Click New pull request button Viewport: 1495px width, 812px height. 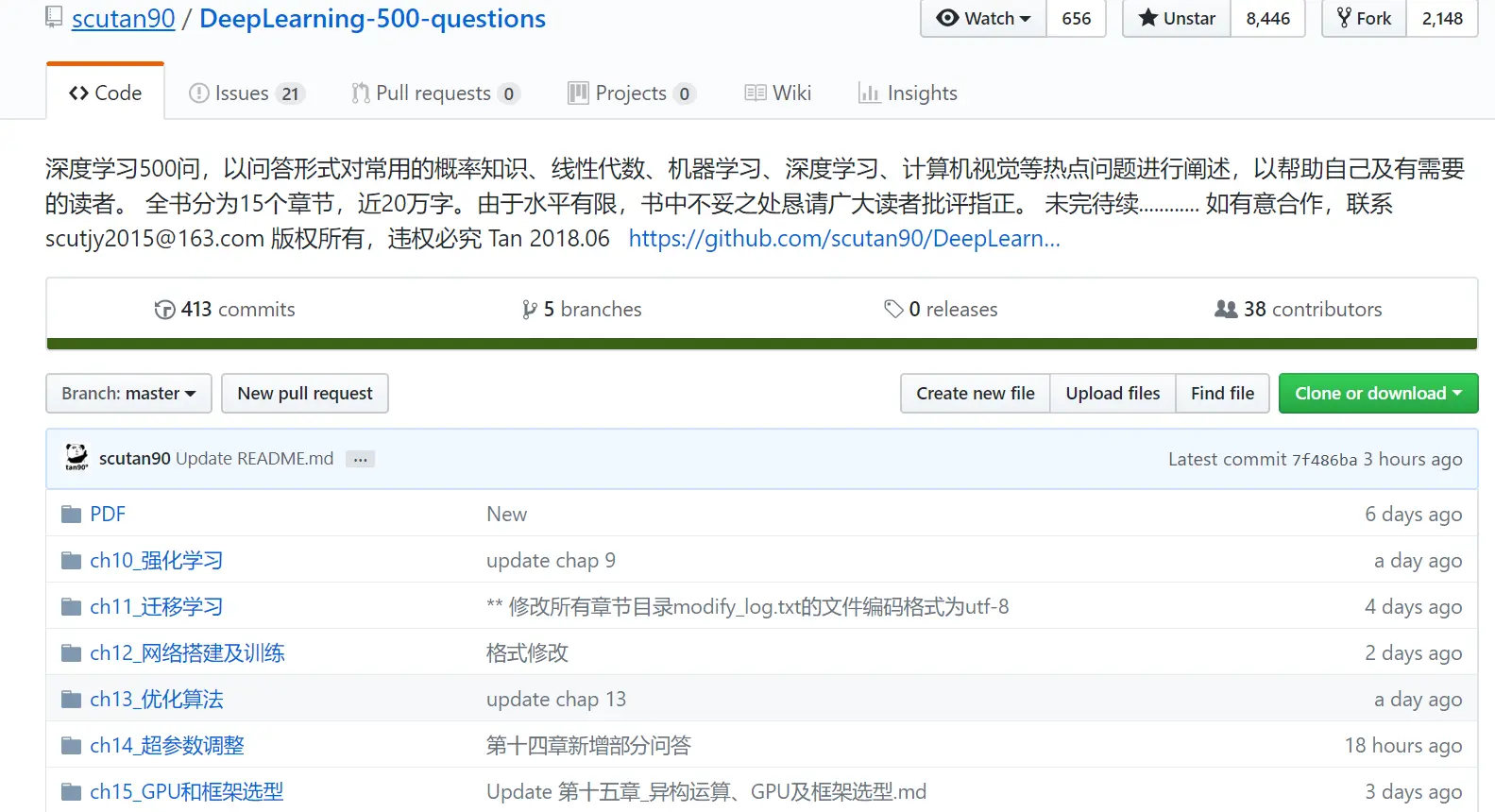point(305,393)
